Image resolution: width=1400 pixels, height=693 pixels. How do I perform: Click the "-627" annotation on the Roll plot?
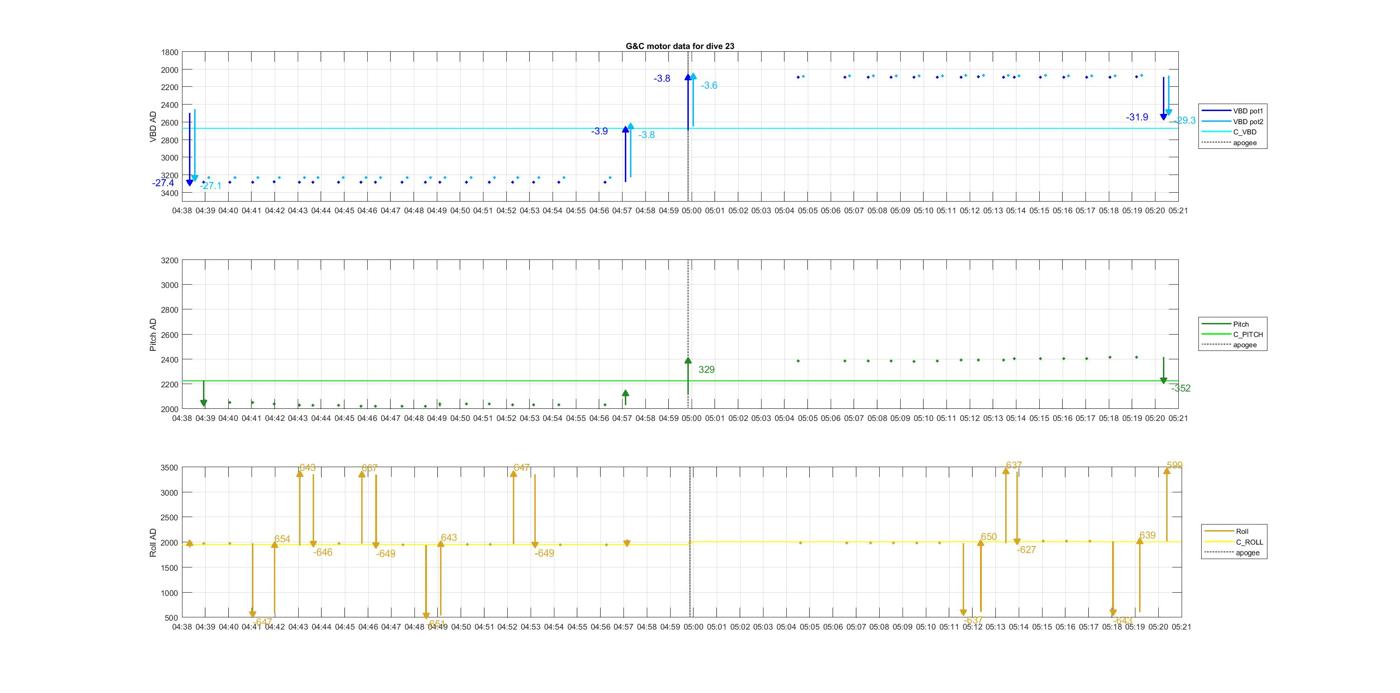click(1027, 549)
